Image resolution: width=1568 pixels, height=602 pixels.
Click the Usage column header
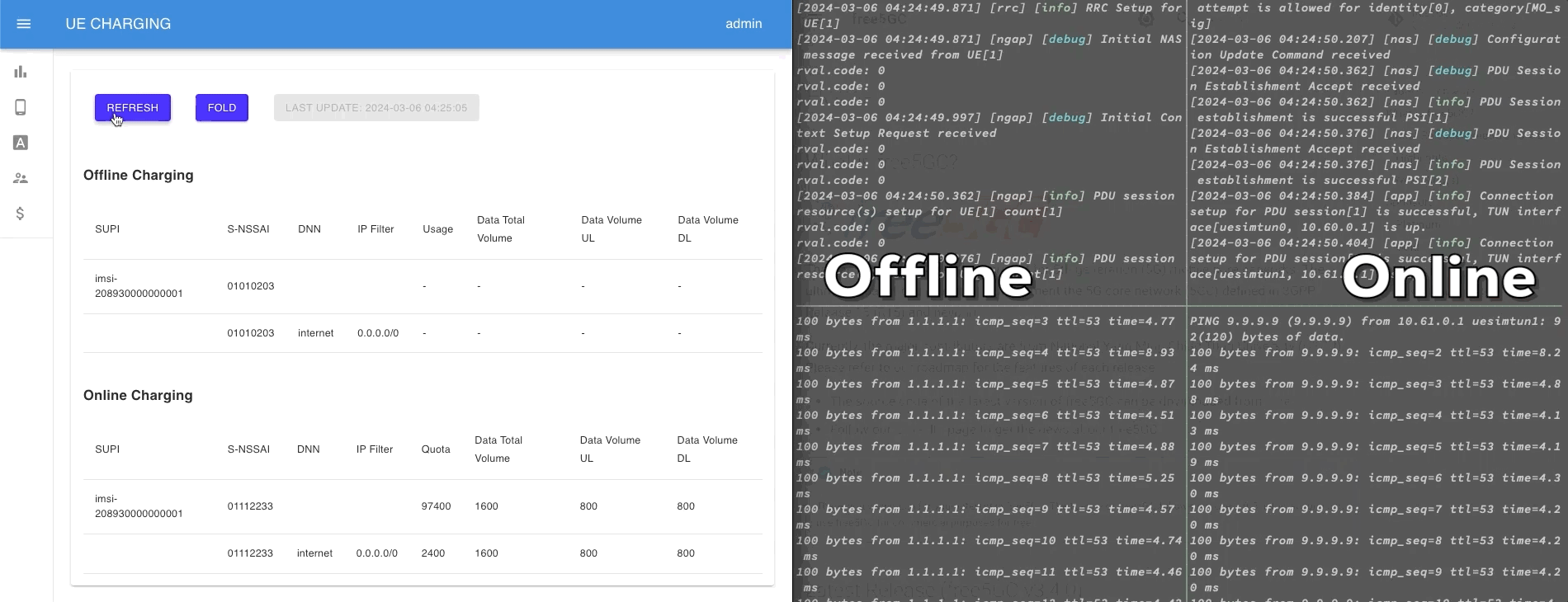[437, 229]
